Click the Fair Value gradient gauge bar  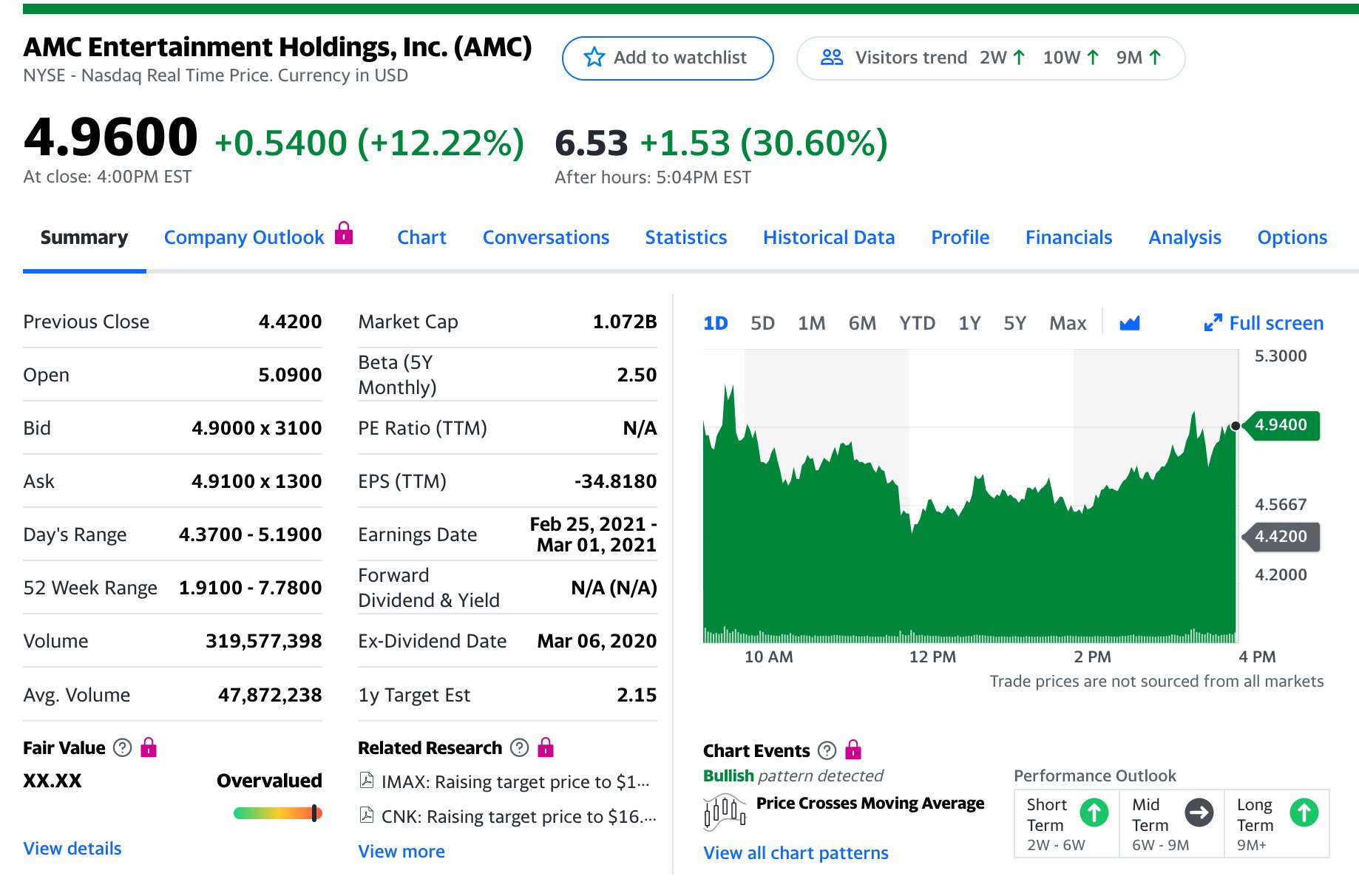277,813
